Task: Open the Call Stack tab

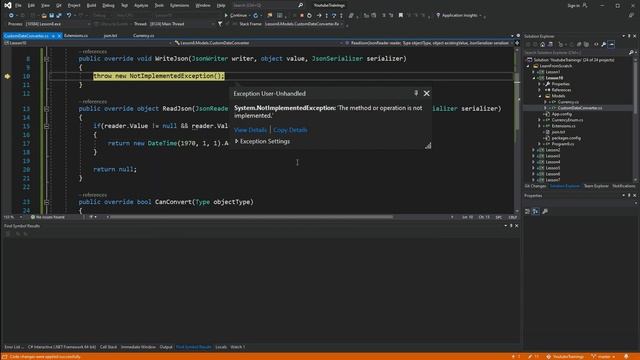Action: tap(108, 347)
